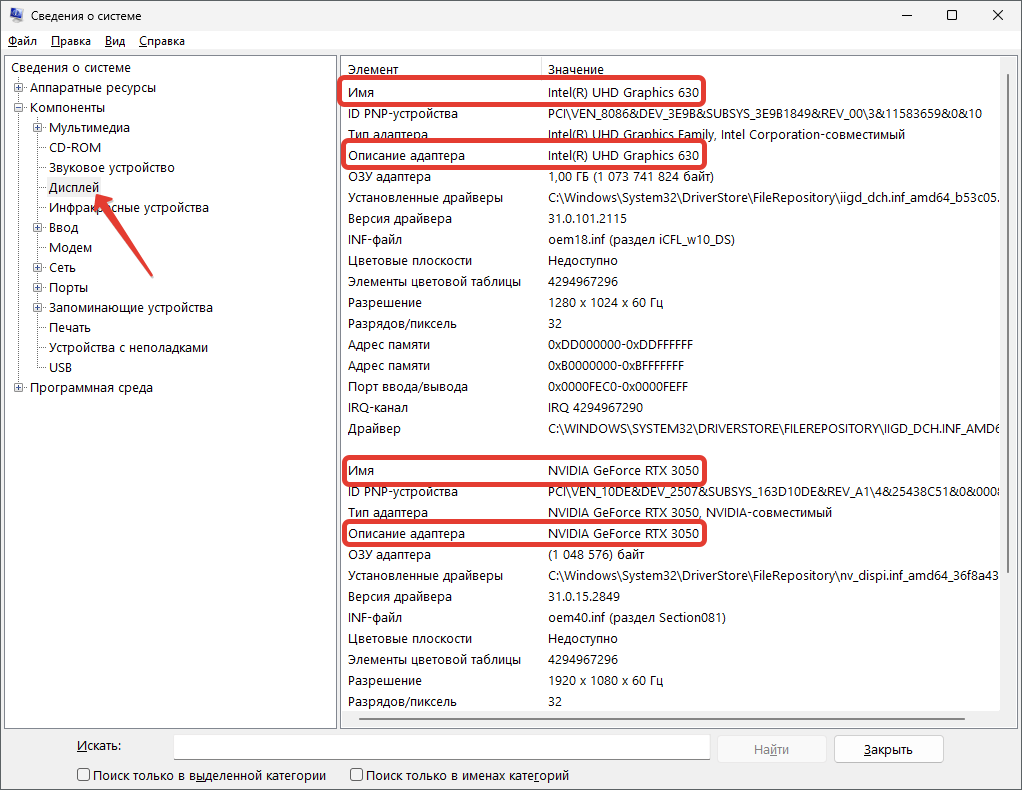
Task: Maximize the Сведения о системе window
Action: pos(952,15)
